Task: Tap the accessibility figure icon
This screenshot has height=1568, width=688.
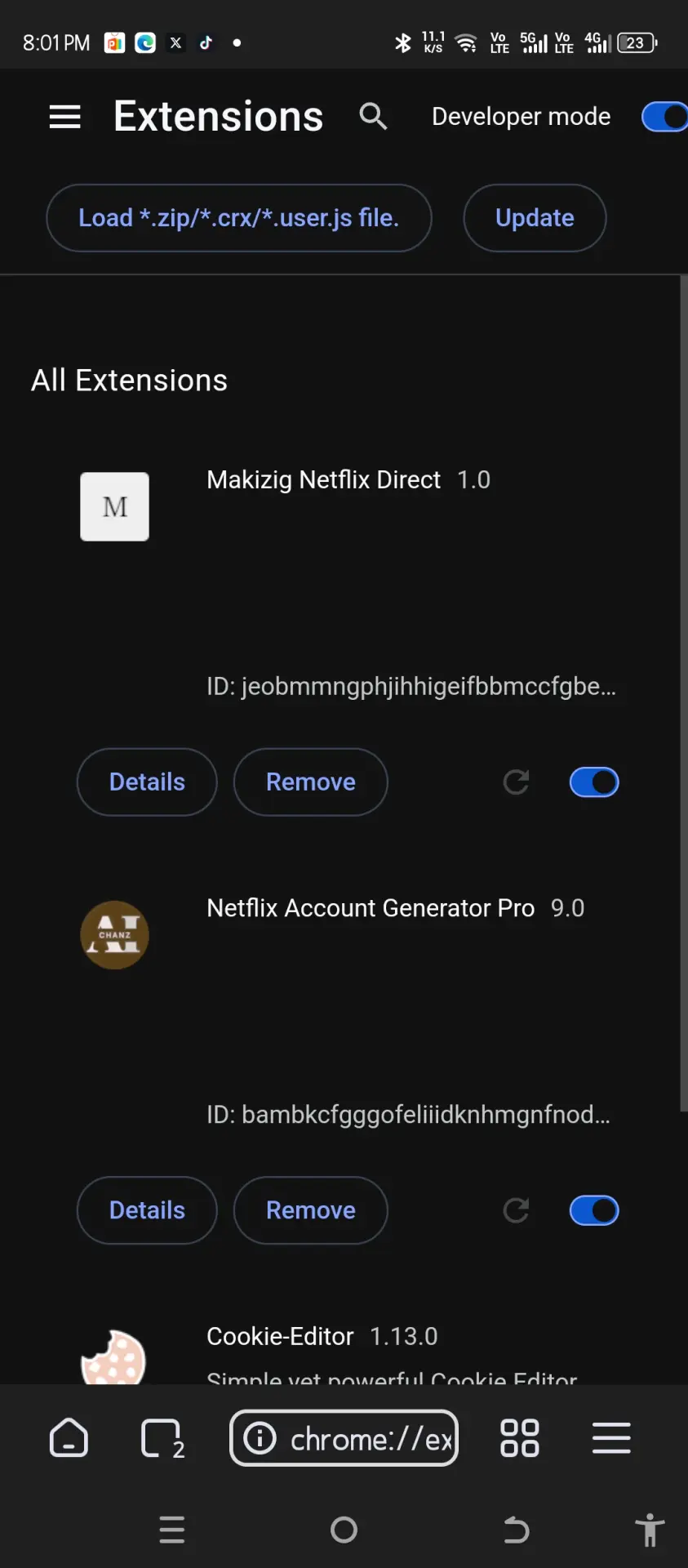Action: click(x=650, y=1530)
